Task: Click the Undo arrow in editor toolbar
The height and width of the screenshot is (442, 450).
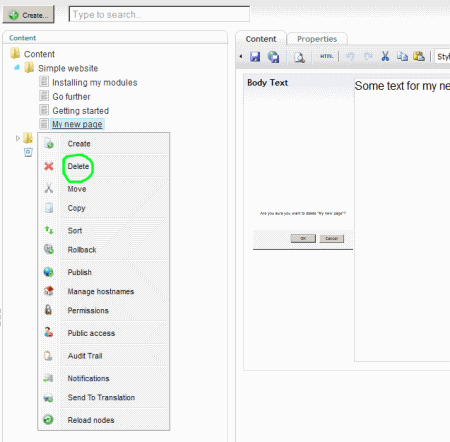Action: (350, 56)
